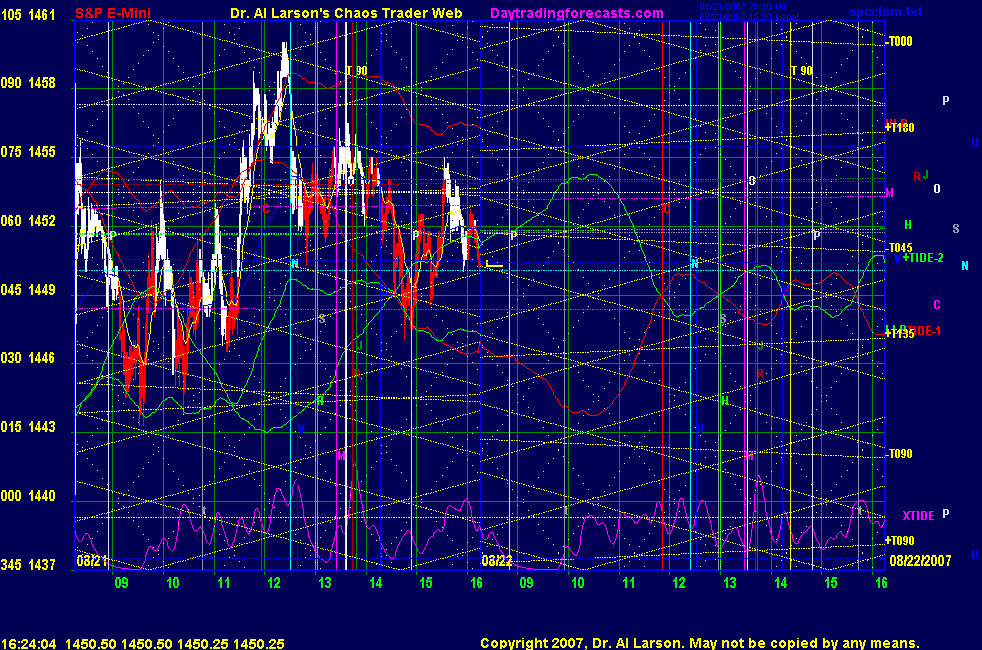Click the cyan "N" planet letter in right margin
Viewport: 982px width, 650px height.
[x=964, y=266]
